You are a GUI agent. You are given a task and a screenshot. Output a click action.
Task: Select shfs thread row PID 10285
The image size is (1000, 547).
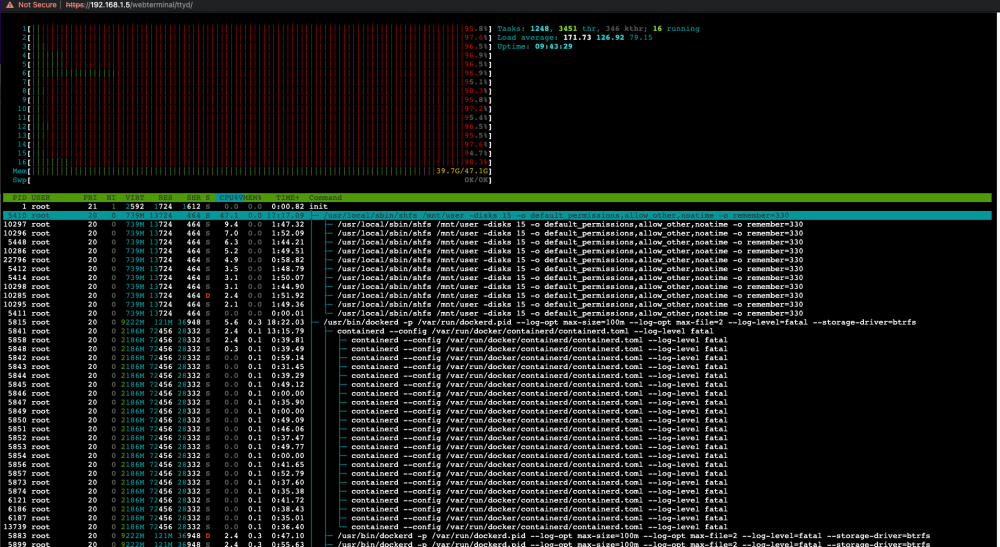point(497,296)
